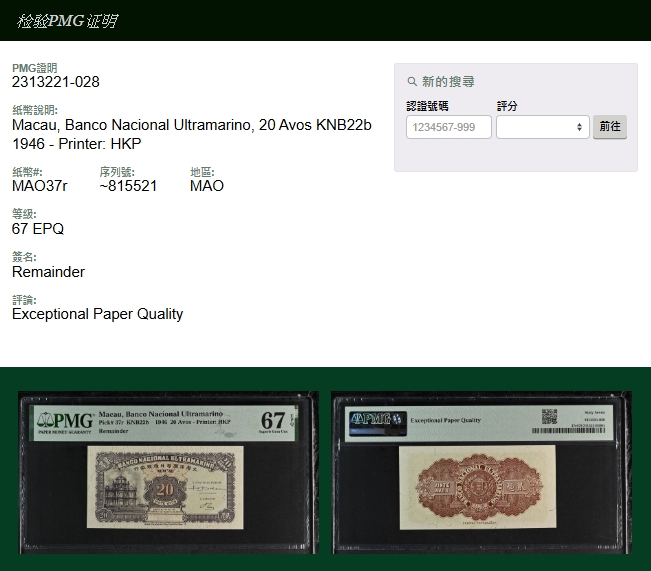Screen dimensions: 651x571
Task: Focus the 認證號碼 certificate number input
Action: pos(449,127)
